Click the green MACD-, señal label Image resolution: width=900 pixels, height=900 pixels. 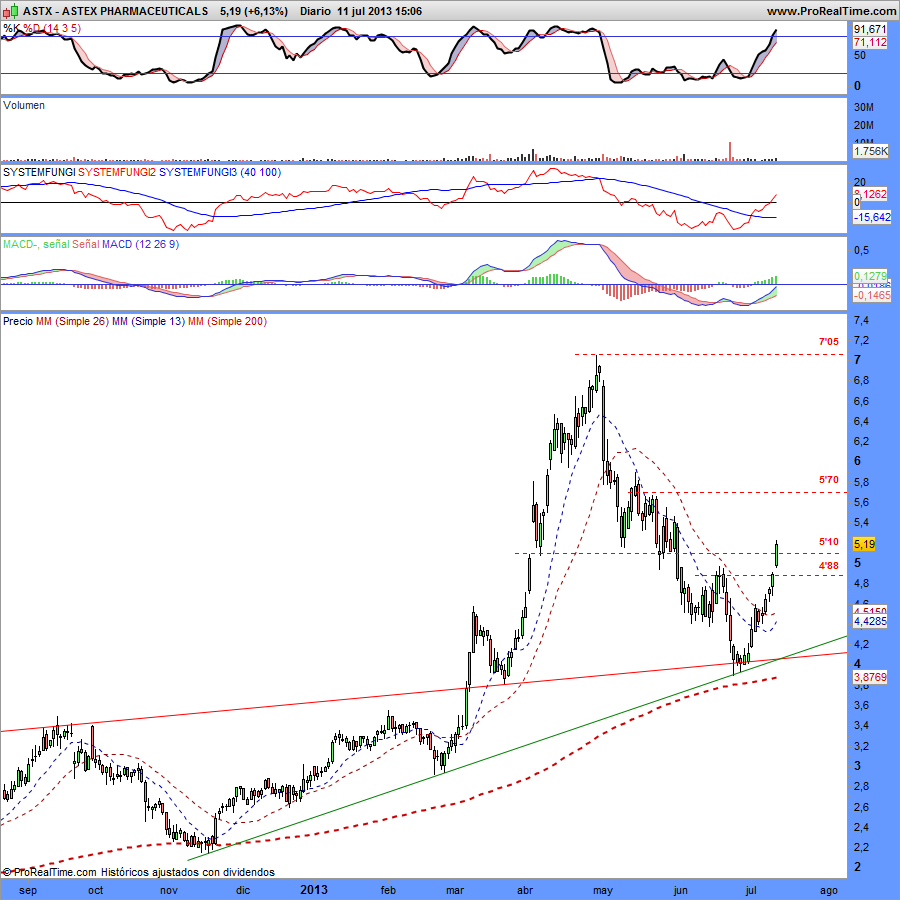pyautogui.click(x=36, y=245)
